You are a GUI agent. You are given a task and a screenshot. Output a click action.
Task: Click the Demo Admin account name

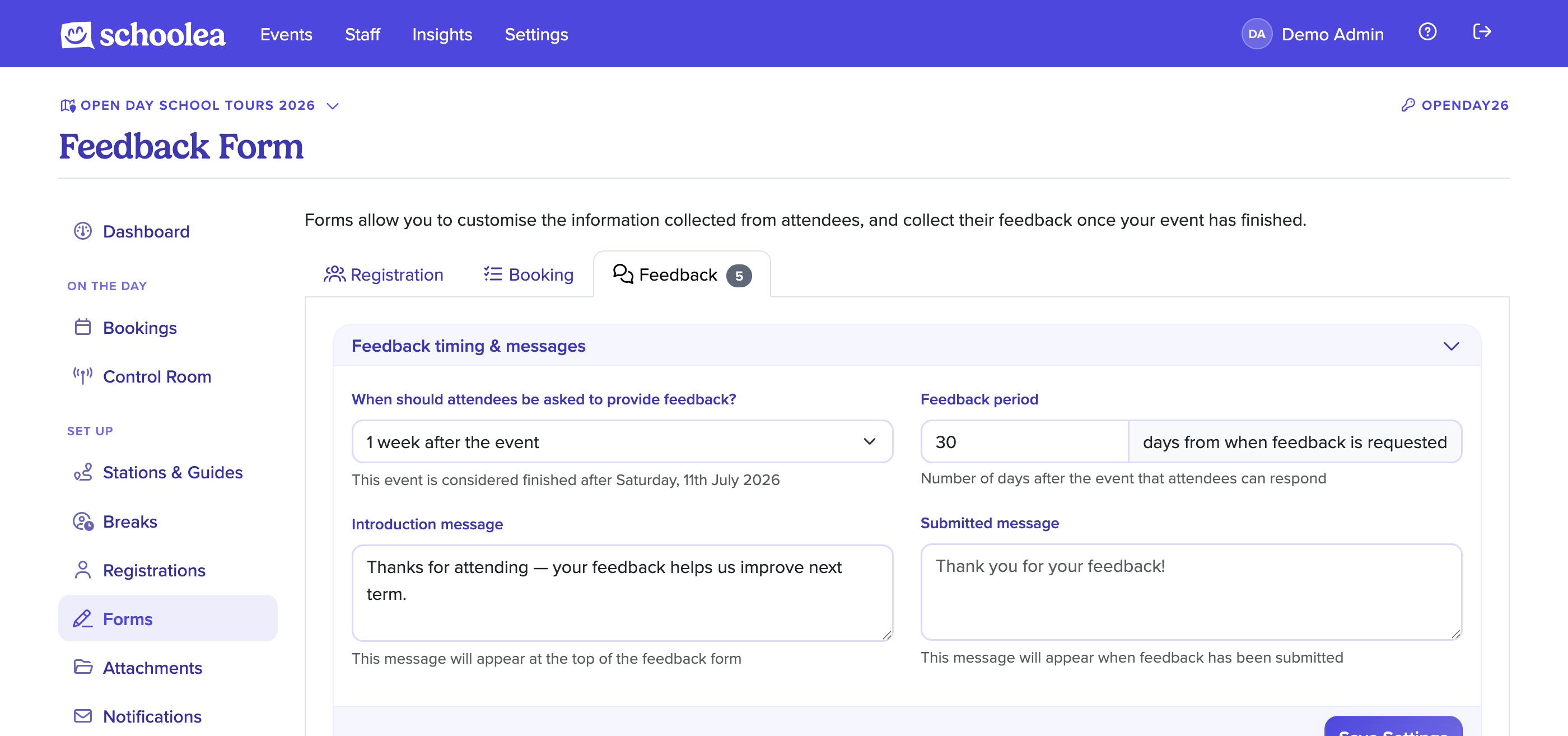pyautogui.click(x=1332, y=34)
